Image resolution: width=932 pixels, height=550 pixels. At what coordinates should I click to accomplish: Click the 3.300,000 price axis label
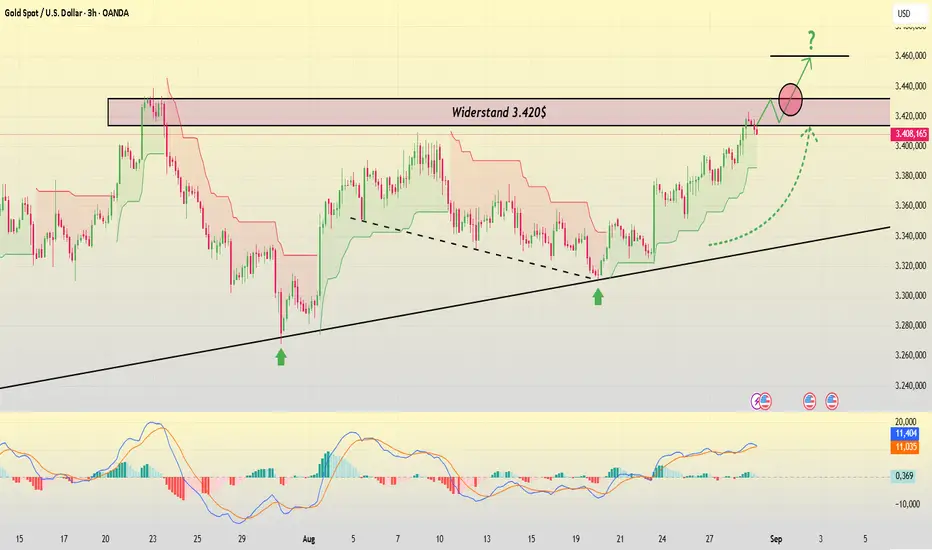pyautogui.click(x=910, y=296)
